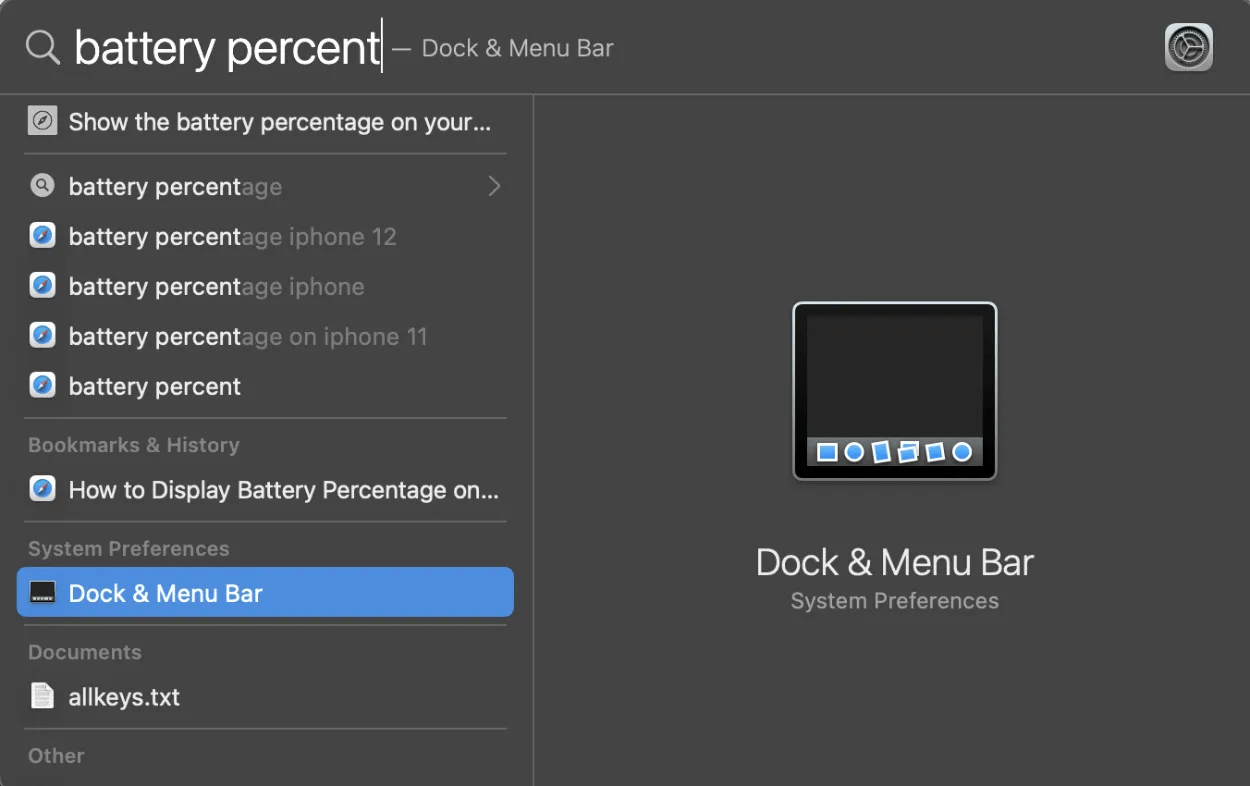Click the web search icon beside battery percentage
1250x786 pixels.
42,185
